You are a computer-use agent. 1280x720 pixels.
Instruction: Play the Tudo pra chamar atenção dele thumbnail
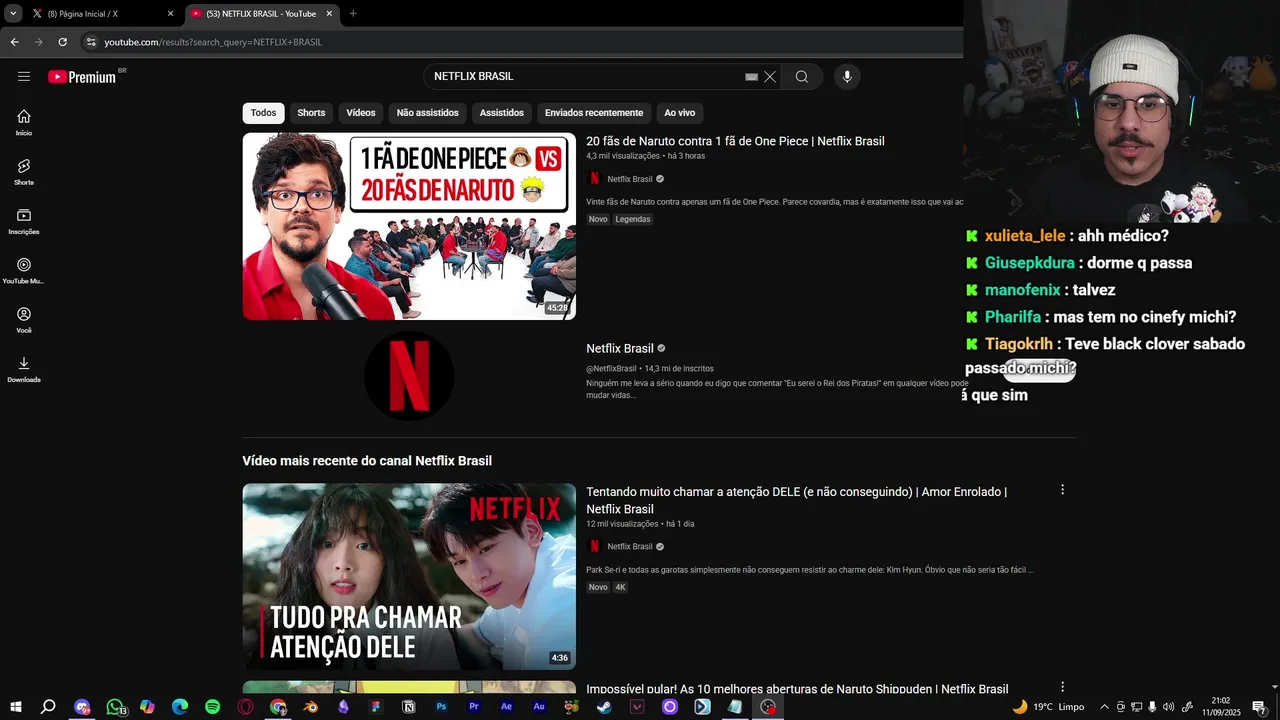click(409, 577)
